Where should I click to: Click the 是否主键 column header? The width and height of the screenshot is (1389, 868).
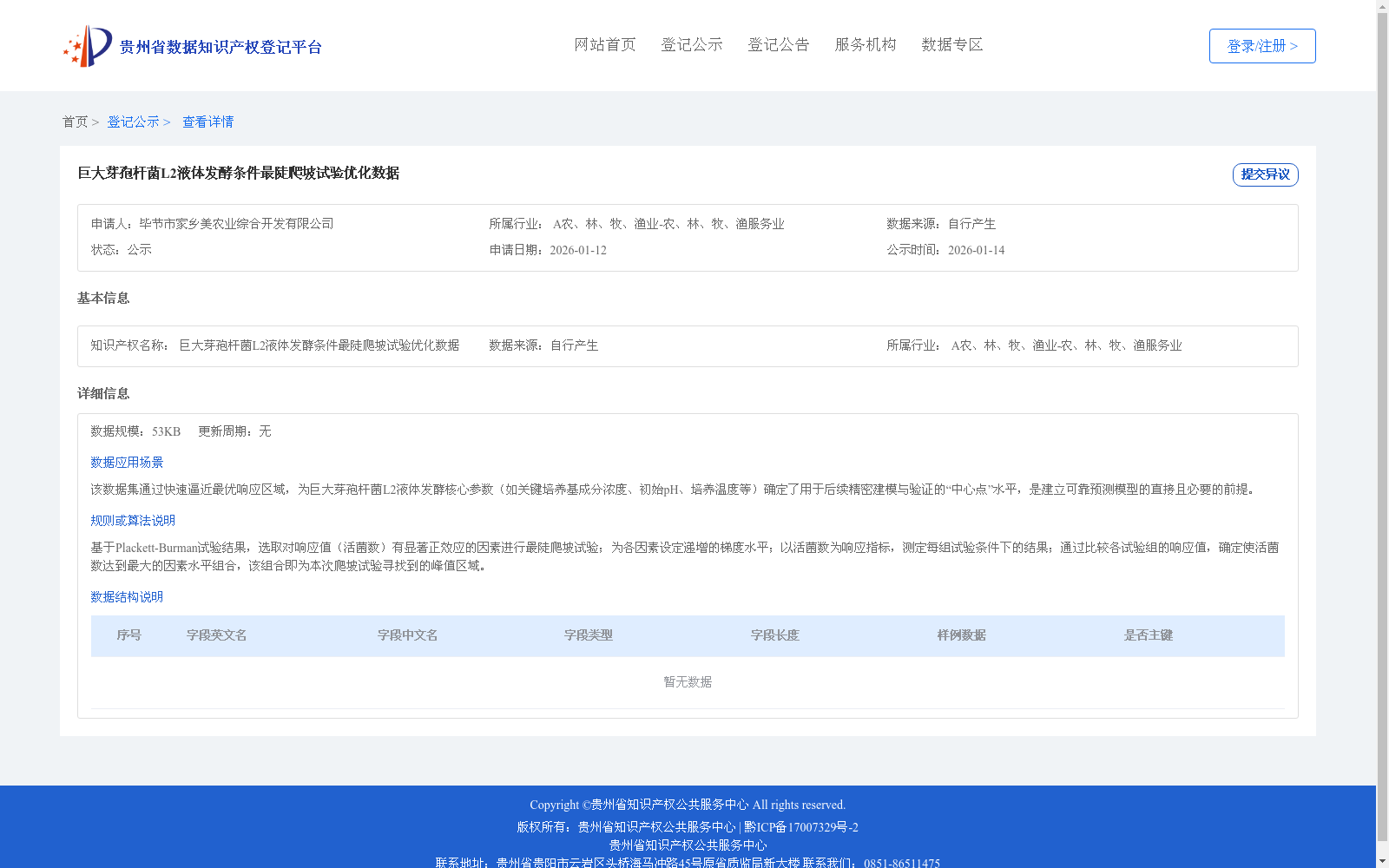click(1149, 635)
